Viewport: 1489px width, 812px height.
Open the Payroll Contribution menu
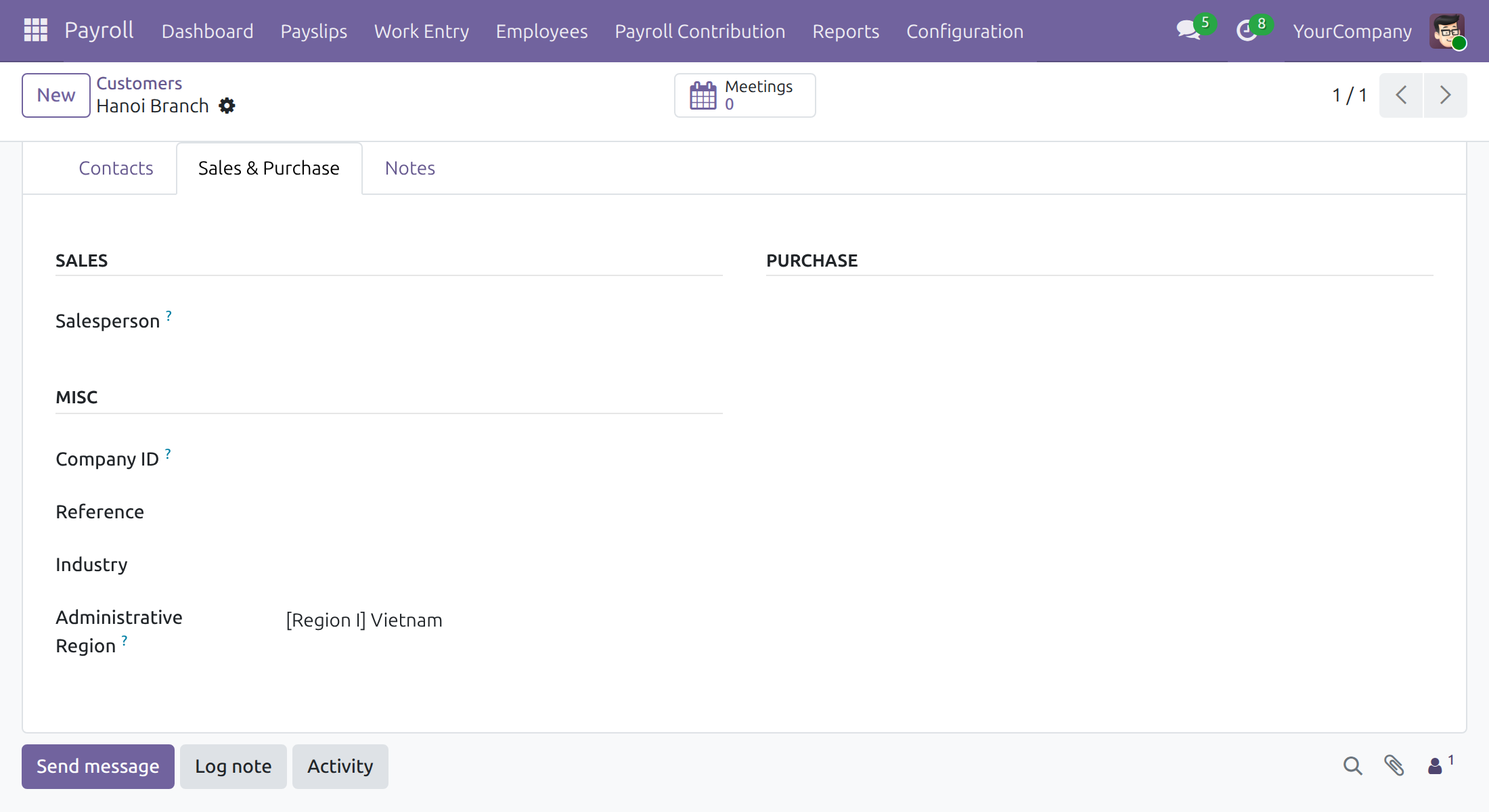coord(700,31)
